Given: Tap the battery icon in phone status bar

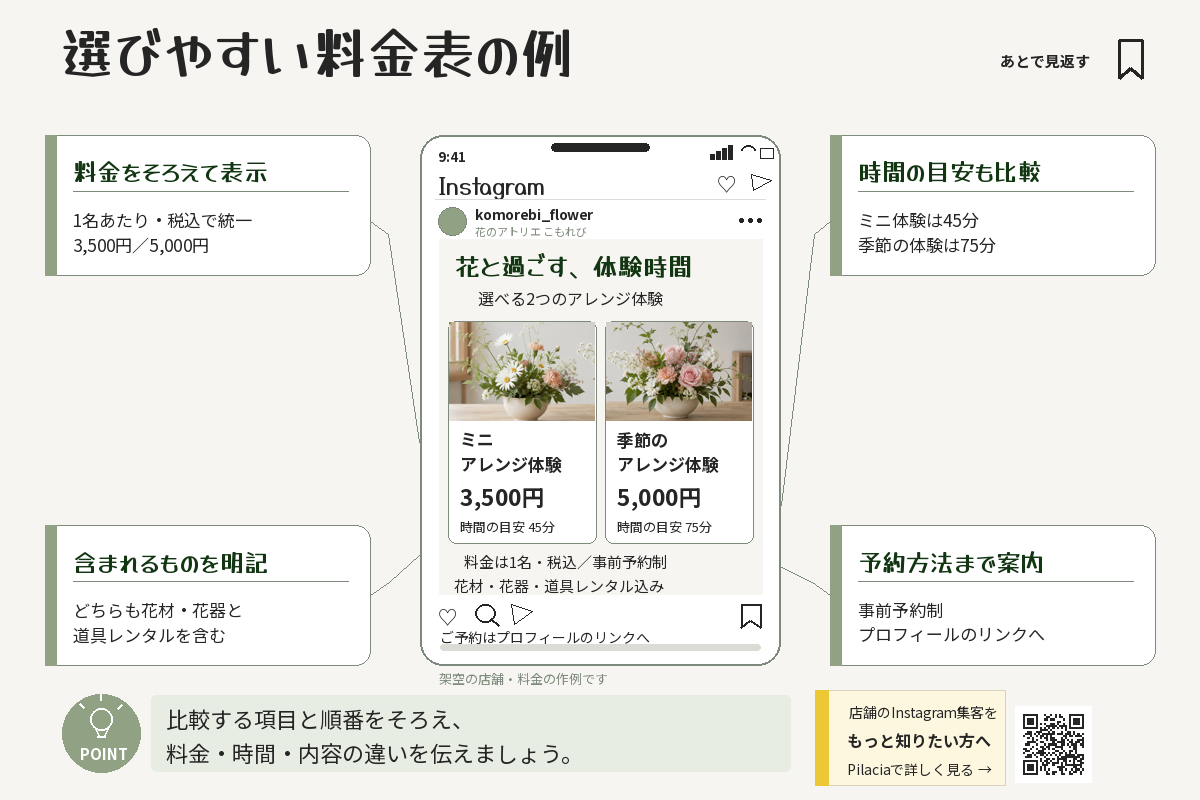Looking at the screenshot, I should 767,154.
